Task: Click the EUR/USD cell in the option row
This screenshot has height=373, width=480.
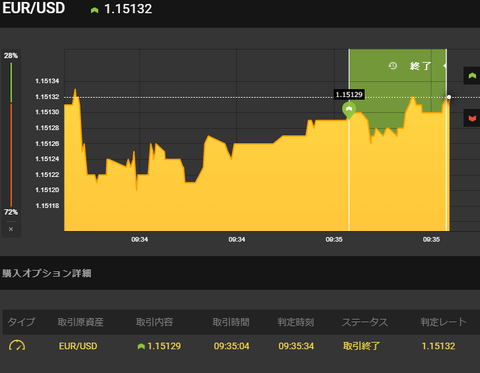Action: (78, 346)
